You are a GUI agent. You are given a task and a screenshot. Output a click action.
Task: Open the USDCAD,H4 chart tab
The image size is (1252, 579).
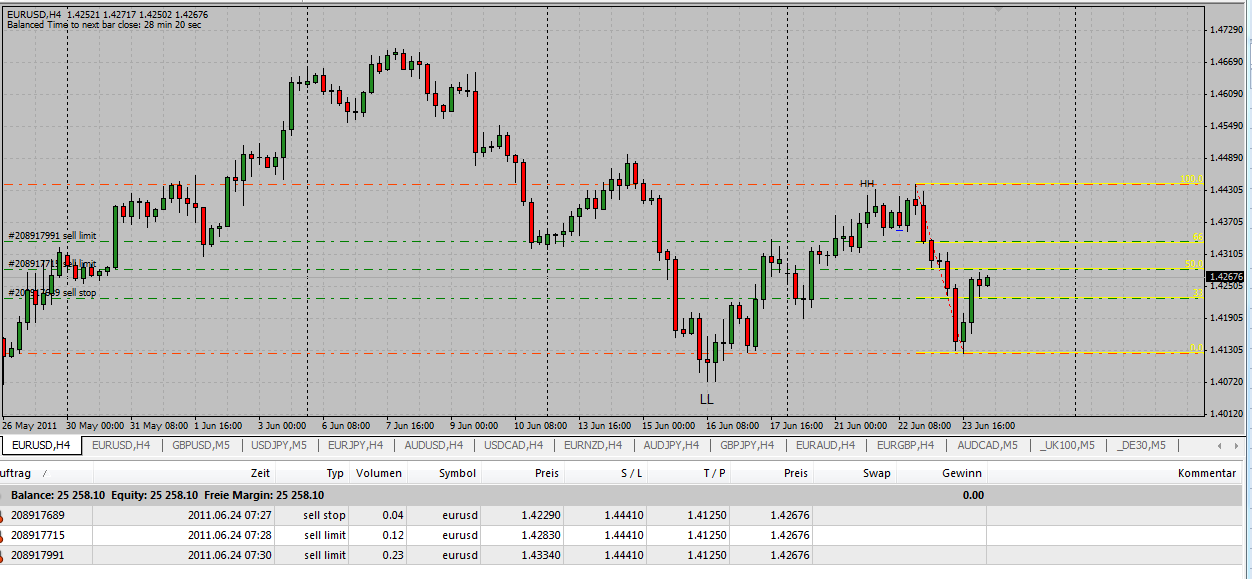[x=513, y=445]
